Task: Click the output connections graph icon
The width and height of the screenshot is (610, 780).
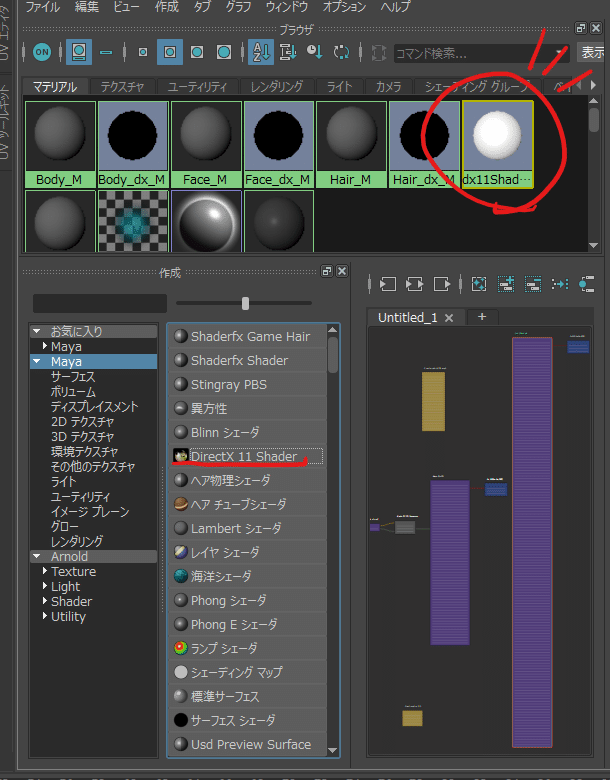Action: (441, 284)
